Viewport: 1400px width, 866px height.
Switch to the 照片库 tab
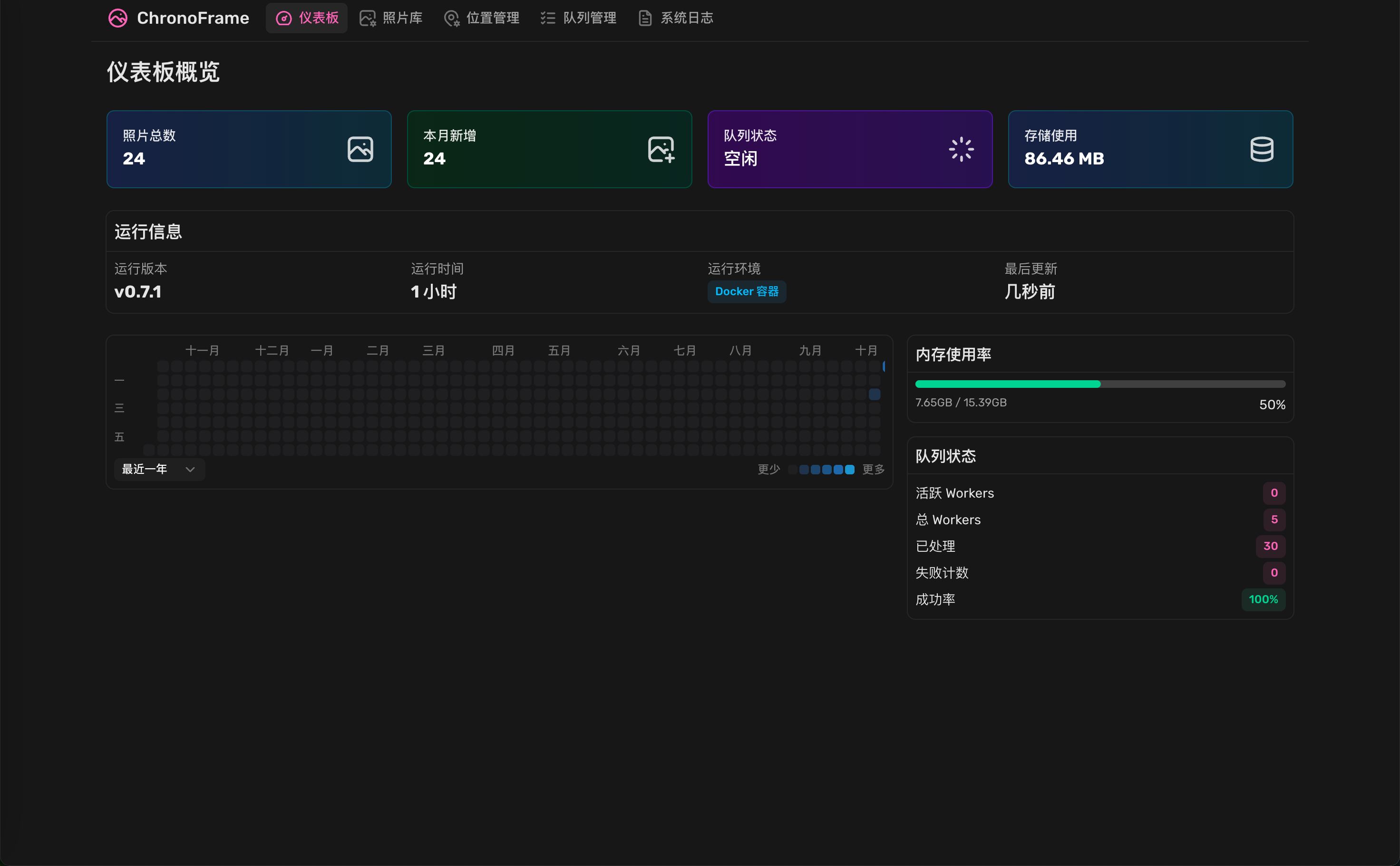pyautogui.click(x=402, y=19)
